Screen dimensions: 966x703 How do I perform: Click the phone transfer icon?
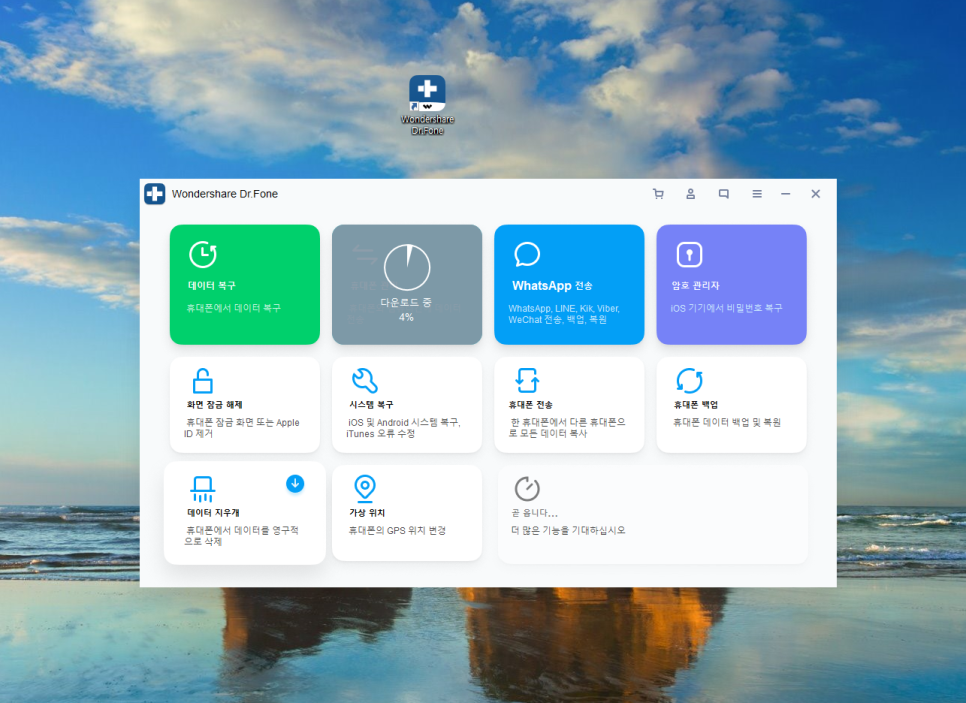point(527,381)
